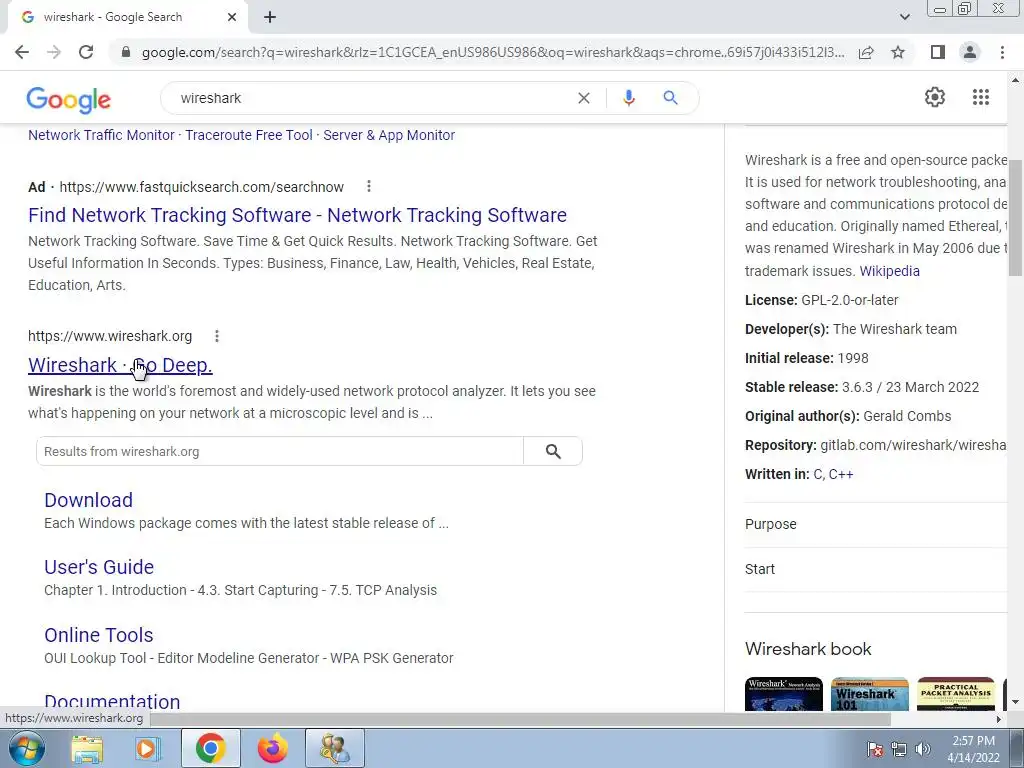Open the Traceroute Free Tool link

(249, 135)
